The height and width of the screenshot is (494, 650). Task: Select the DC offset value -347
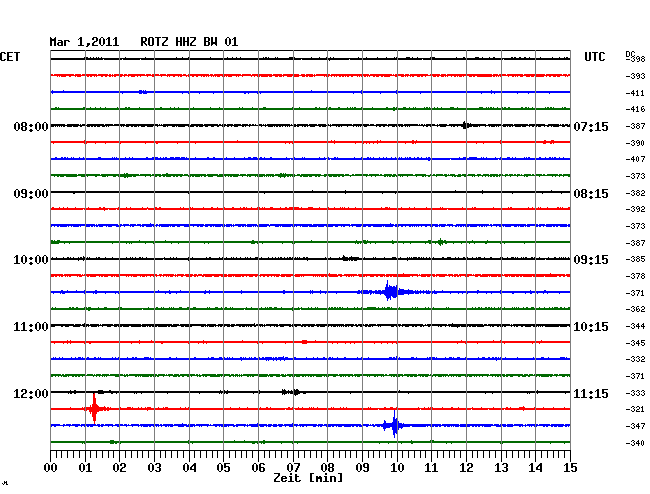(635, 426)
